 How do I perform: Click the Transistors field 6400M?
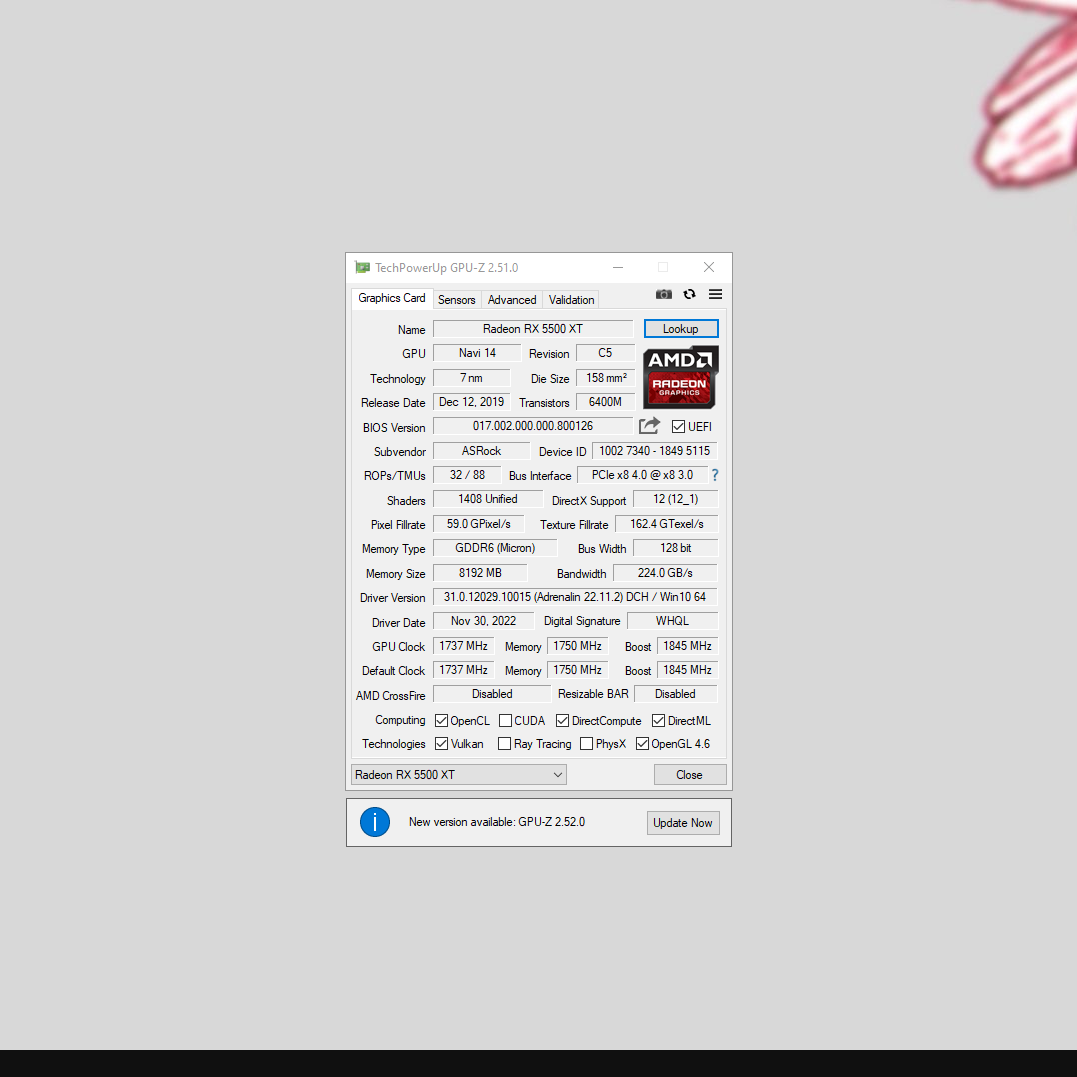coord(605,402)
